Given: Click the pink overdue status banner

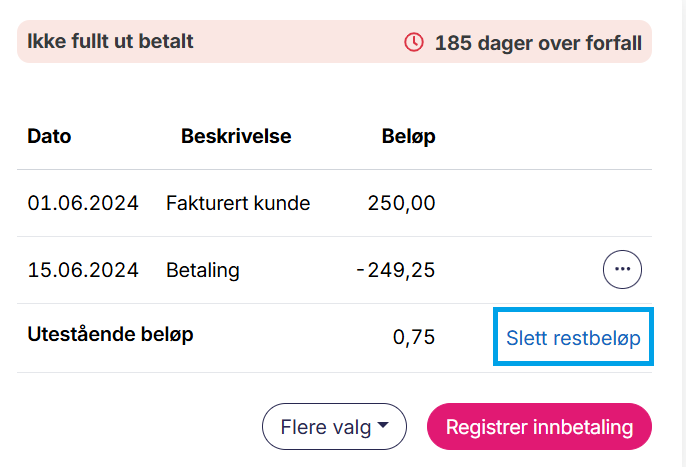Looking at the screenshot, I should pos(300,43).
